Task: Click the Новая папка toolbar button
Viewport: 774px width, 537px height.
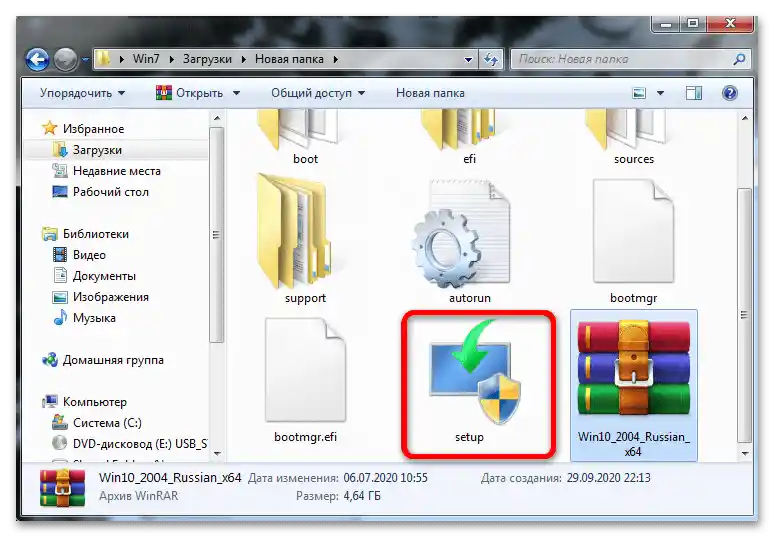Action: (430, 93)
